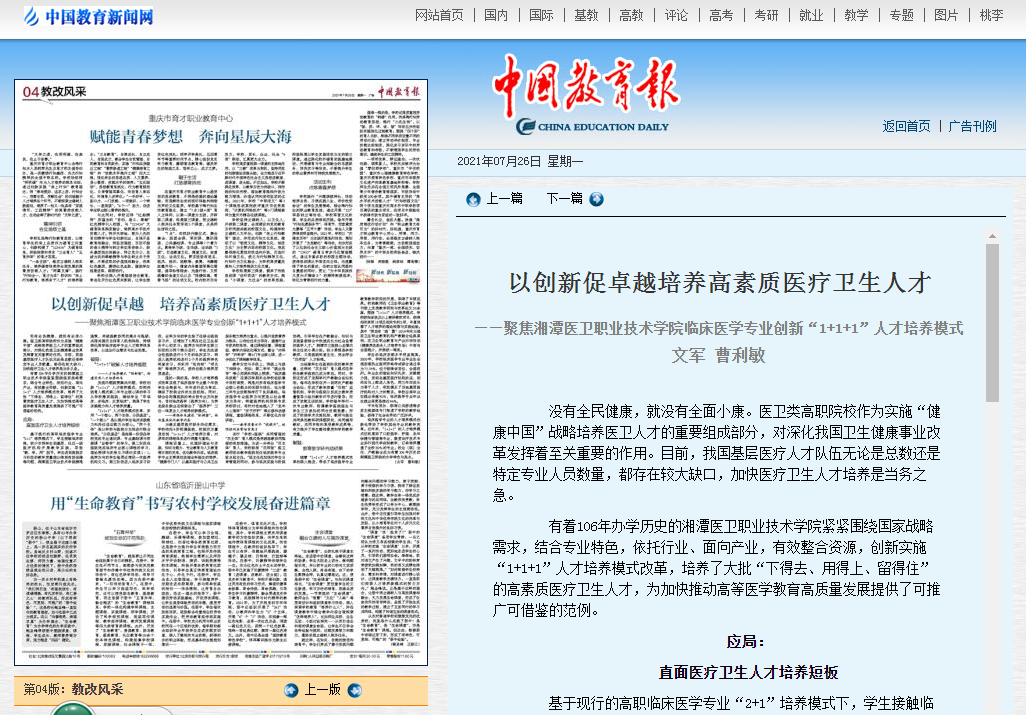The width and height of the screenshot is (1026, 715).
Task: Select 高考 in the top menu
Action: (x=721, y=15)
